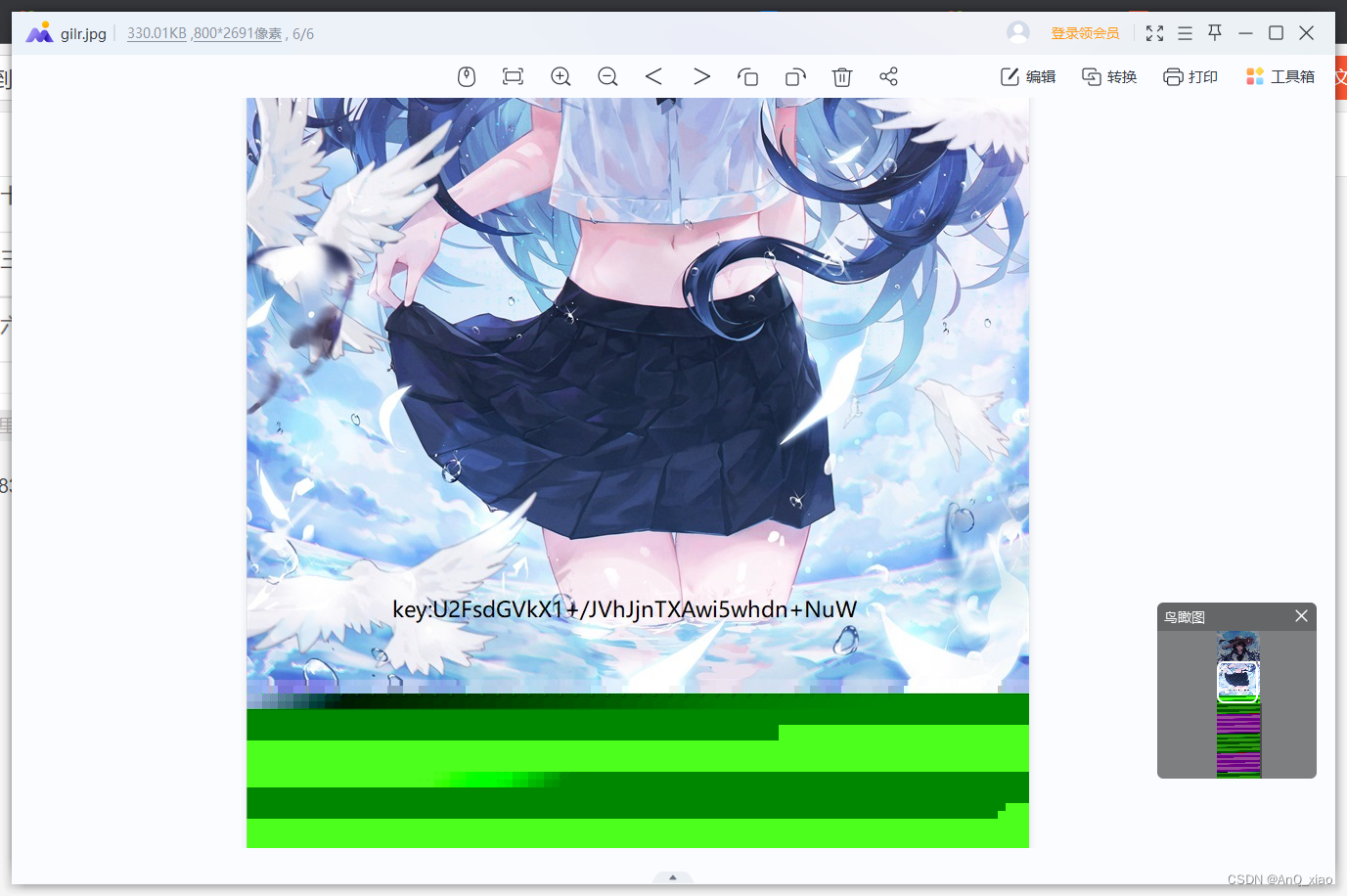Screen dimensions: 1347x896
Task: Open the 编辑 edit tool
Action: (1028, 76)
